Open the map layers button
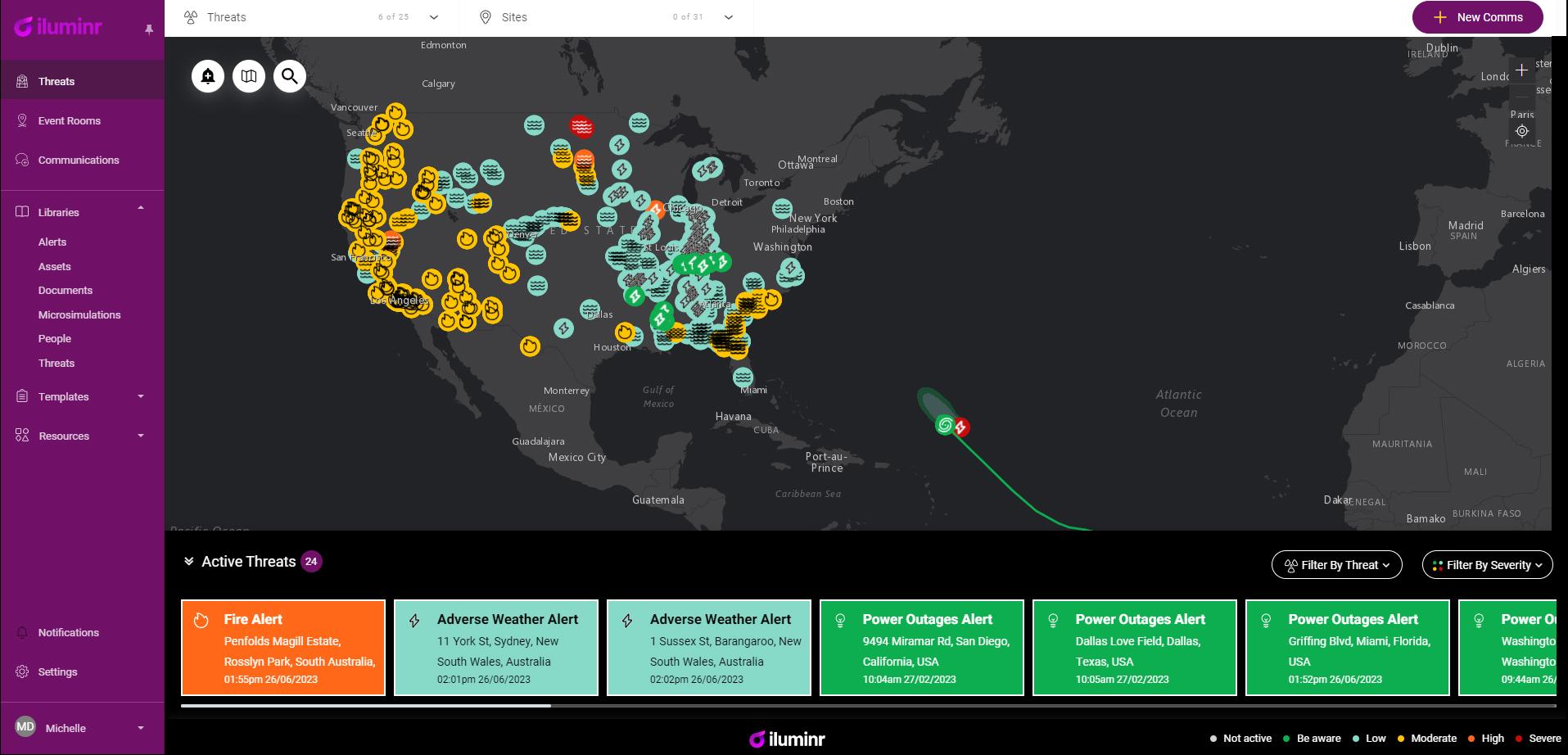1568x755 pixels. point(249,76)
